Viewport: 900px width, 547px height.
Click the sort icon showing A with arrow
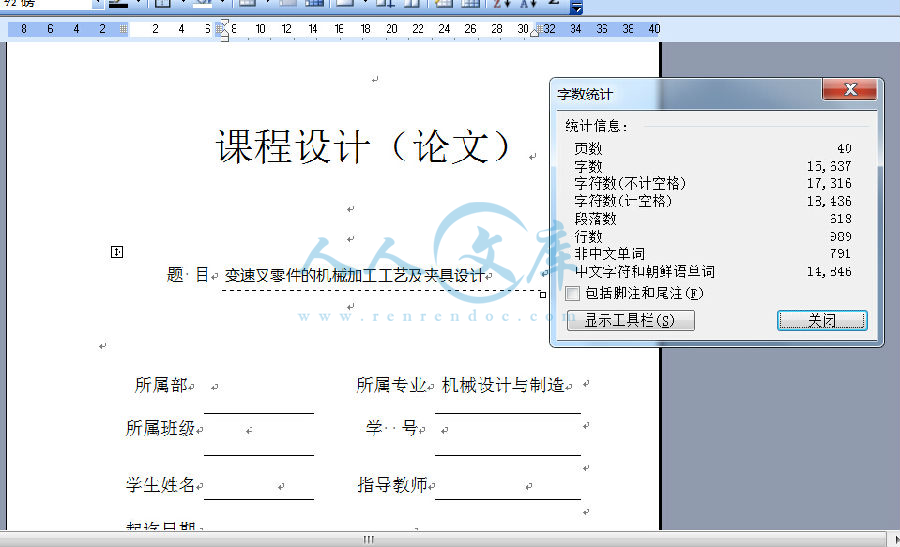528,5
